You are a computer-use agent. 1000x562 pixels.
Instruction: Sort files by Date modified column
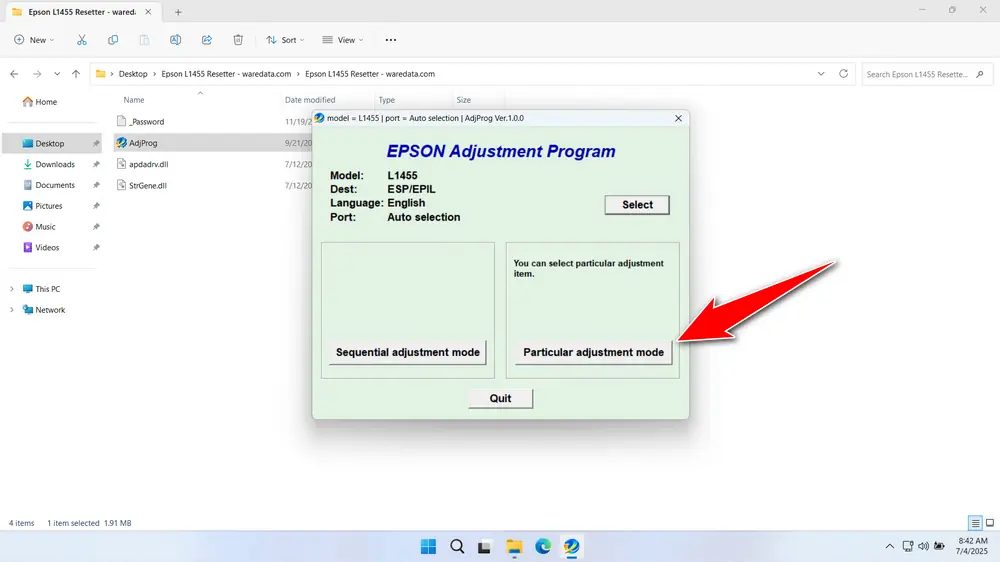point(310,100)
